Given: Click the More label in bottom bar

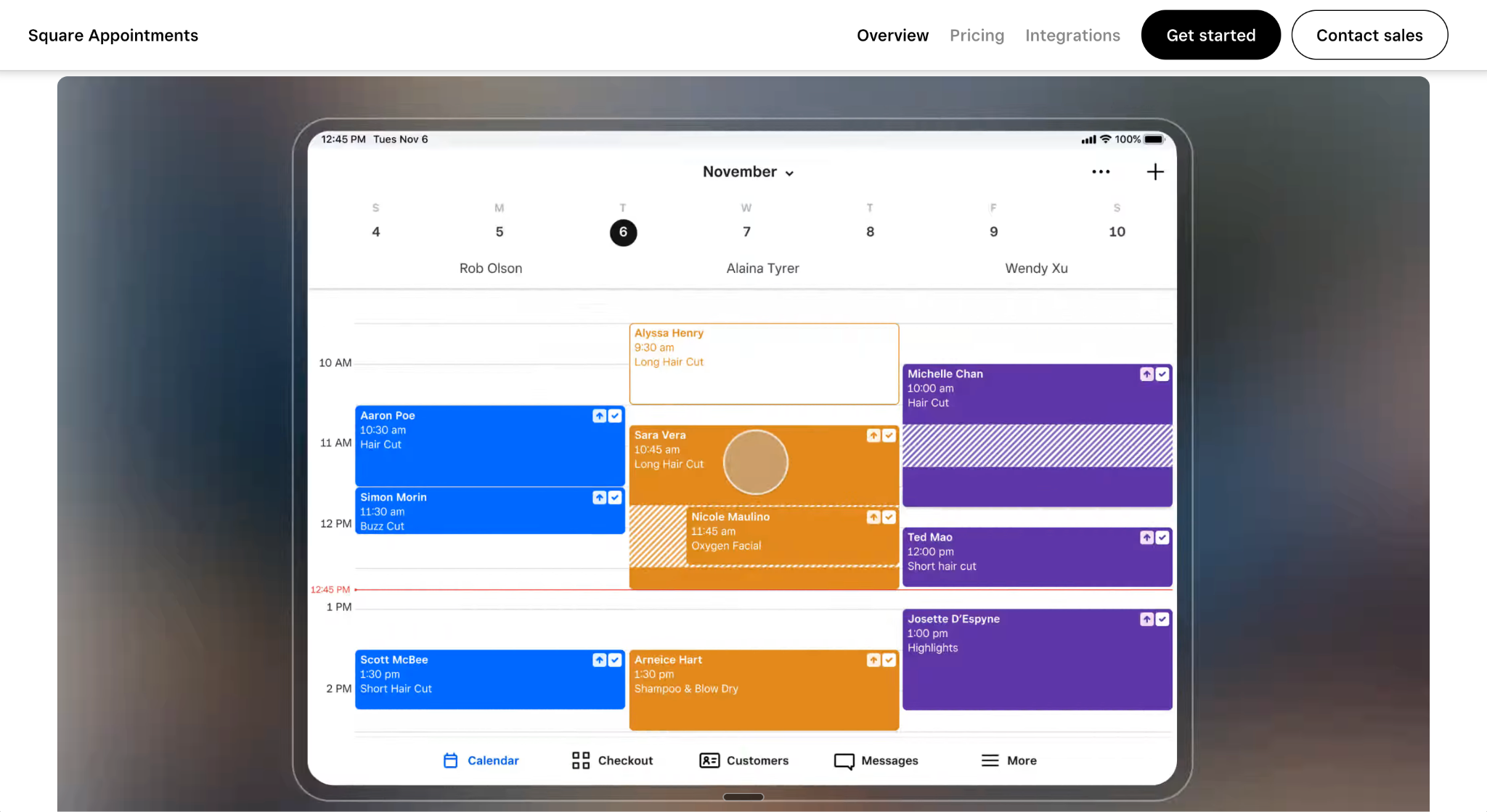Looking at the screenshot, I should 1022,760.
